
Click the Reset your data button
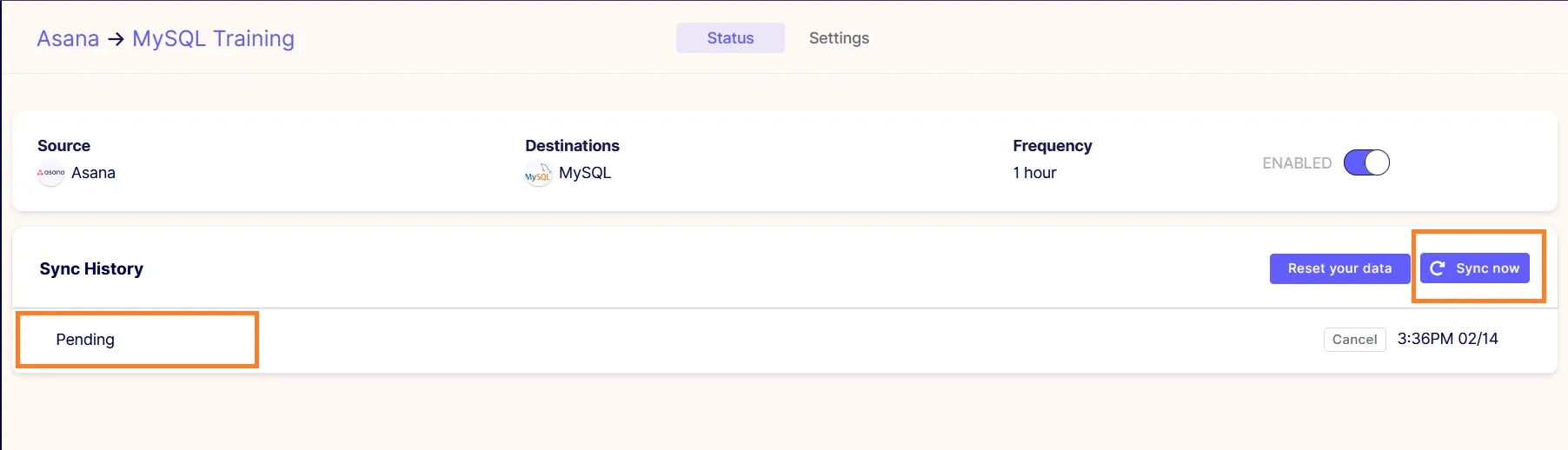click(x=1339, y=268)
